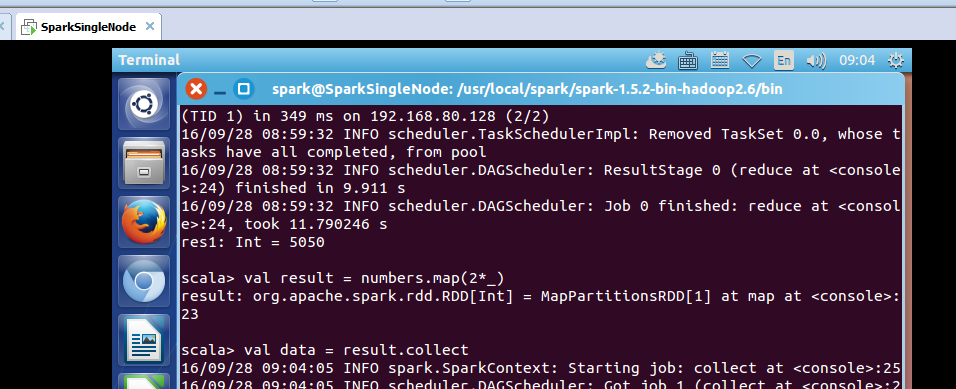Open the keyboard indicator in top panel

coord(688,60)
